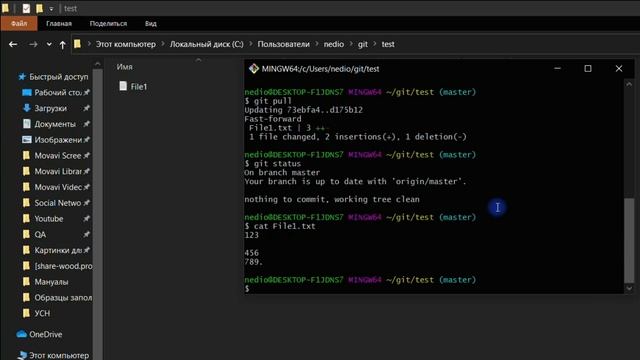Open Этот компьютер in sidebar tree
640x360 pixels.
pyautogui.click(x=58, y=355)
